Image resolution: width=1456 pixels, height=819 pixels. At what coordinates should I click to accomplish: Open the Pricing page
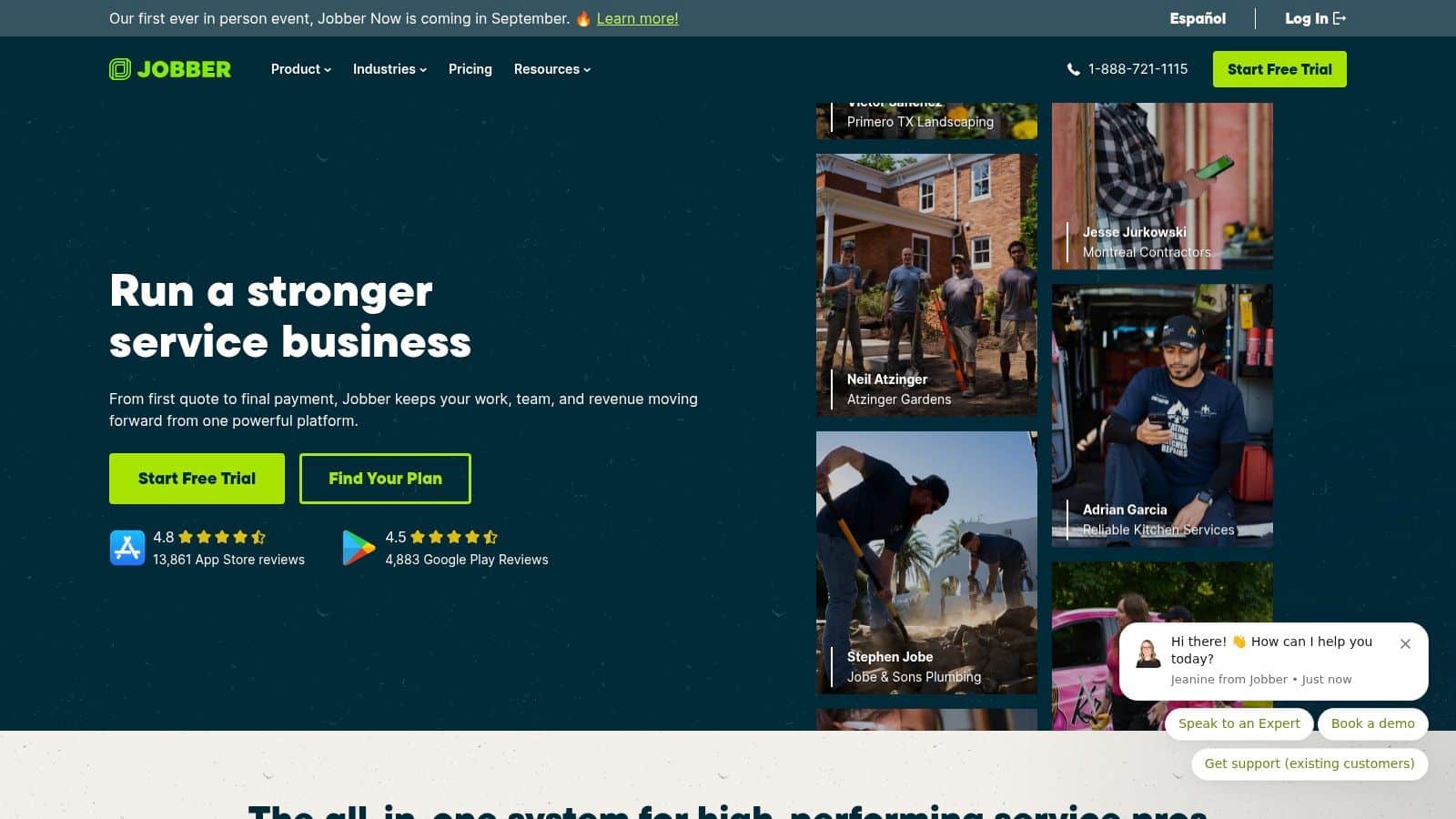470,69
